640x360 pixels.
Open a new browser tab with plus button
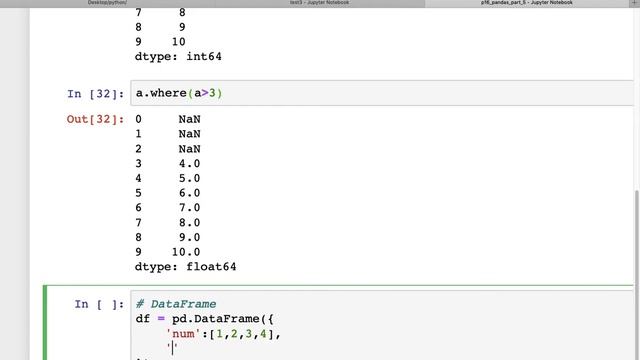(x=635, y=3)
